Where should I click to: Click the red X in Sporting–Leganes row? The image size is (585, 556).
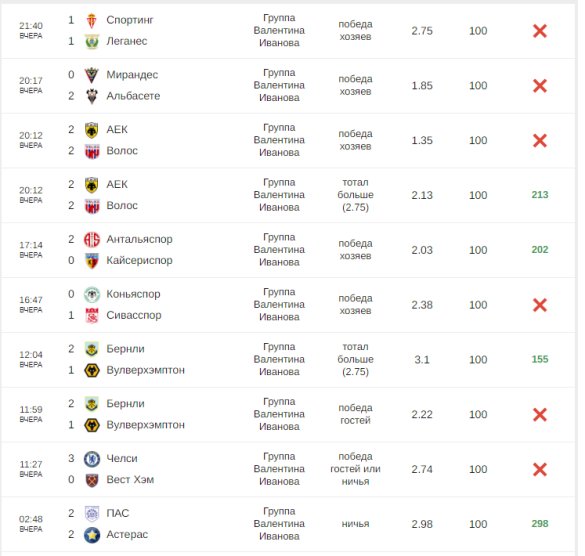click(539, 31)
